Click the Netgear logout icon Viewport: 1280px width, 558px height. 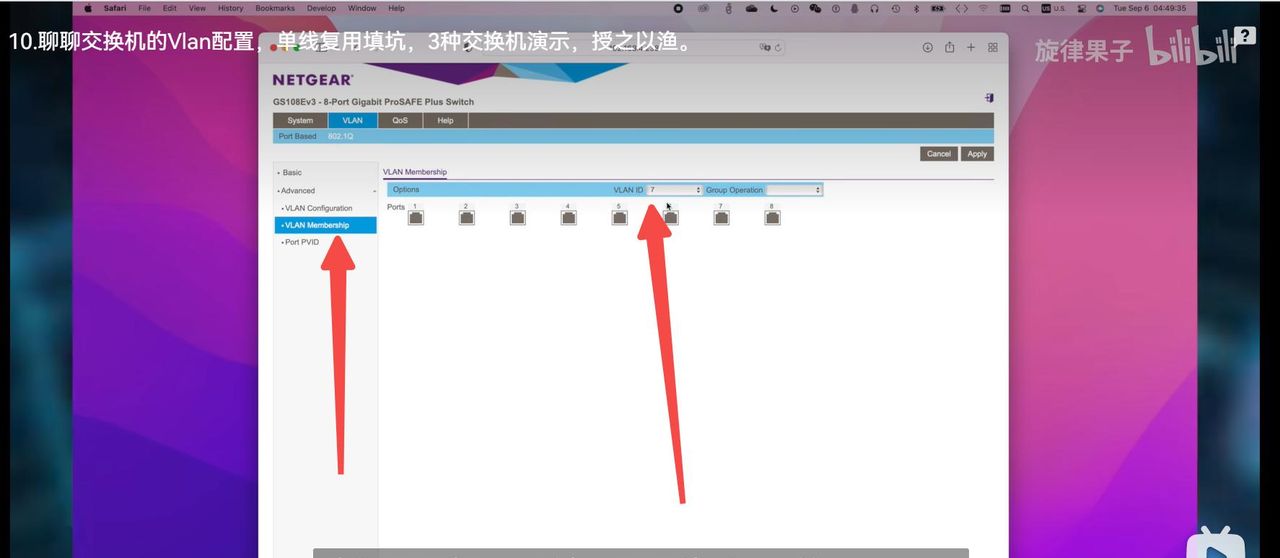(x=988, y=98)
